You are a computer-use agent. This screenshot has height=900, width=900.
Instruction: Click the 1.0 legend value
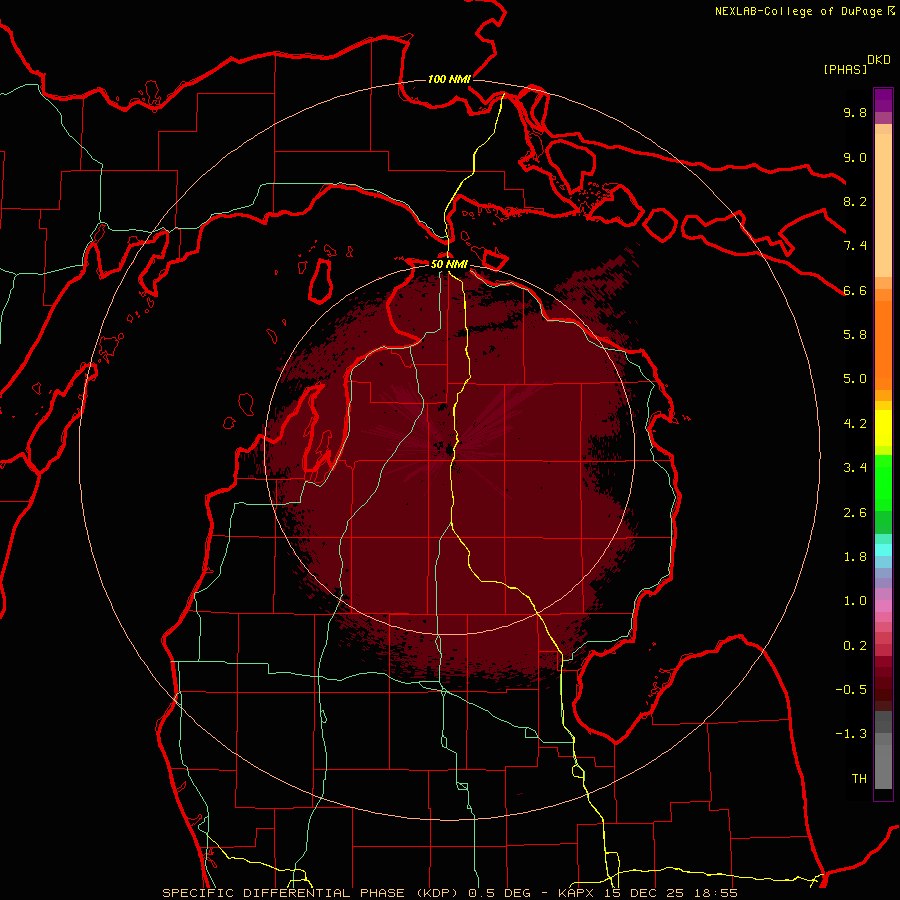point(855,601)
